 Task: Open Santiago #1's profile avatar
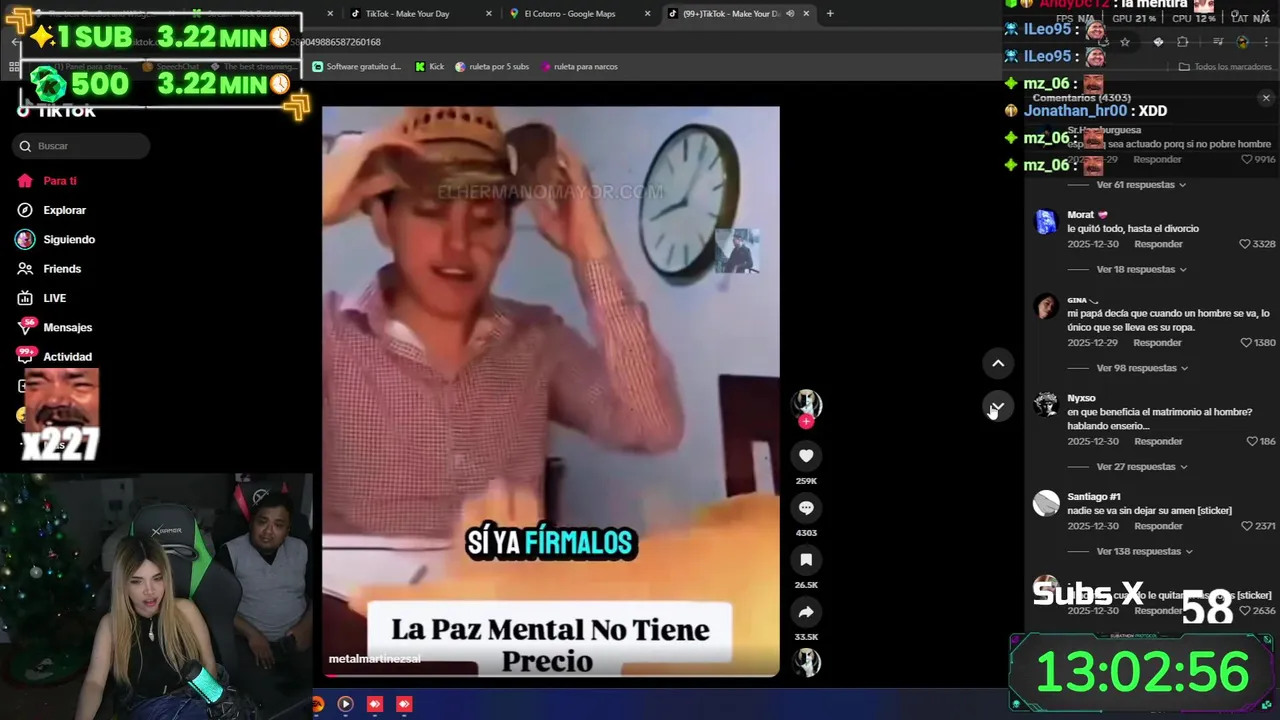coord(1046,503)
